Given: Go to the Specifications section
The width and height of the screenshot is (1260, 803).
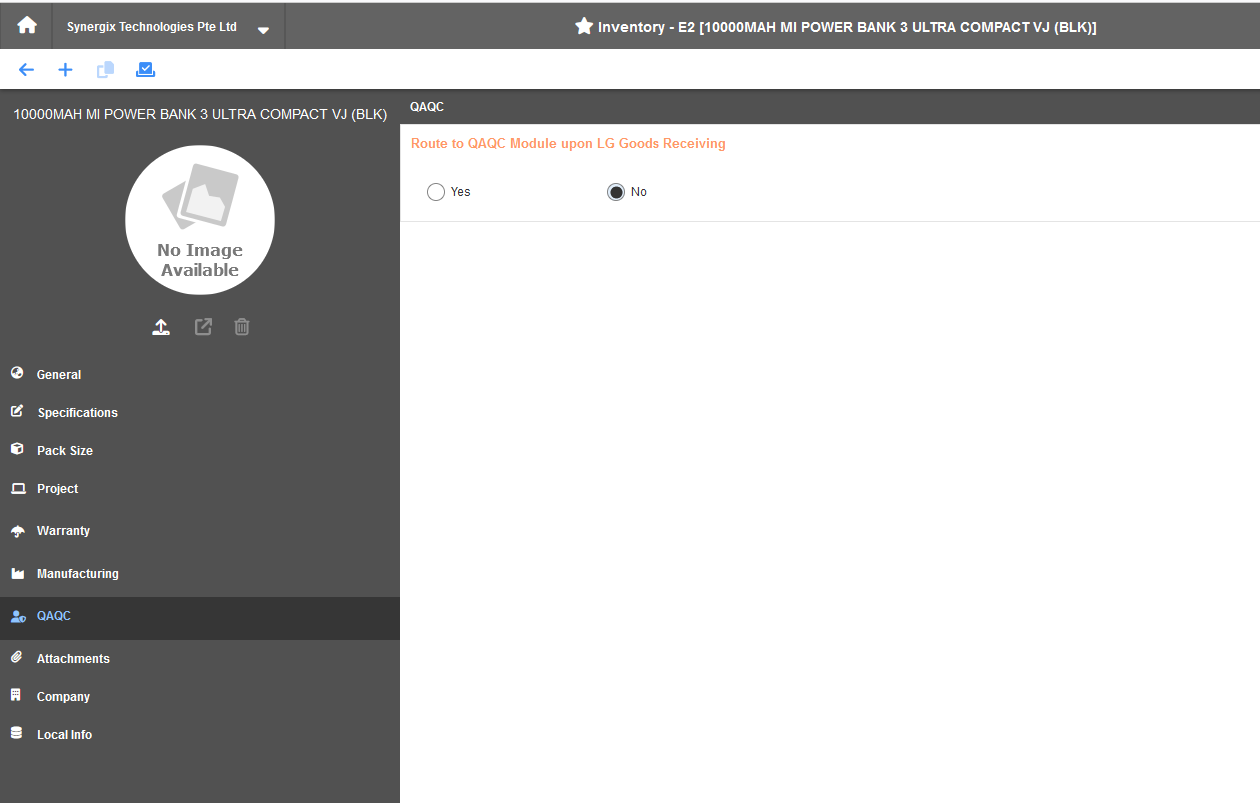Looking at the screenshot, I should pos(77,413).
